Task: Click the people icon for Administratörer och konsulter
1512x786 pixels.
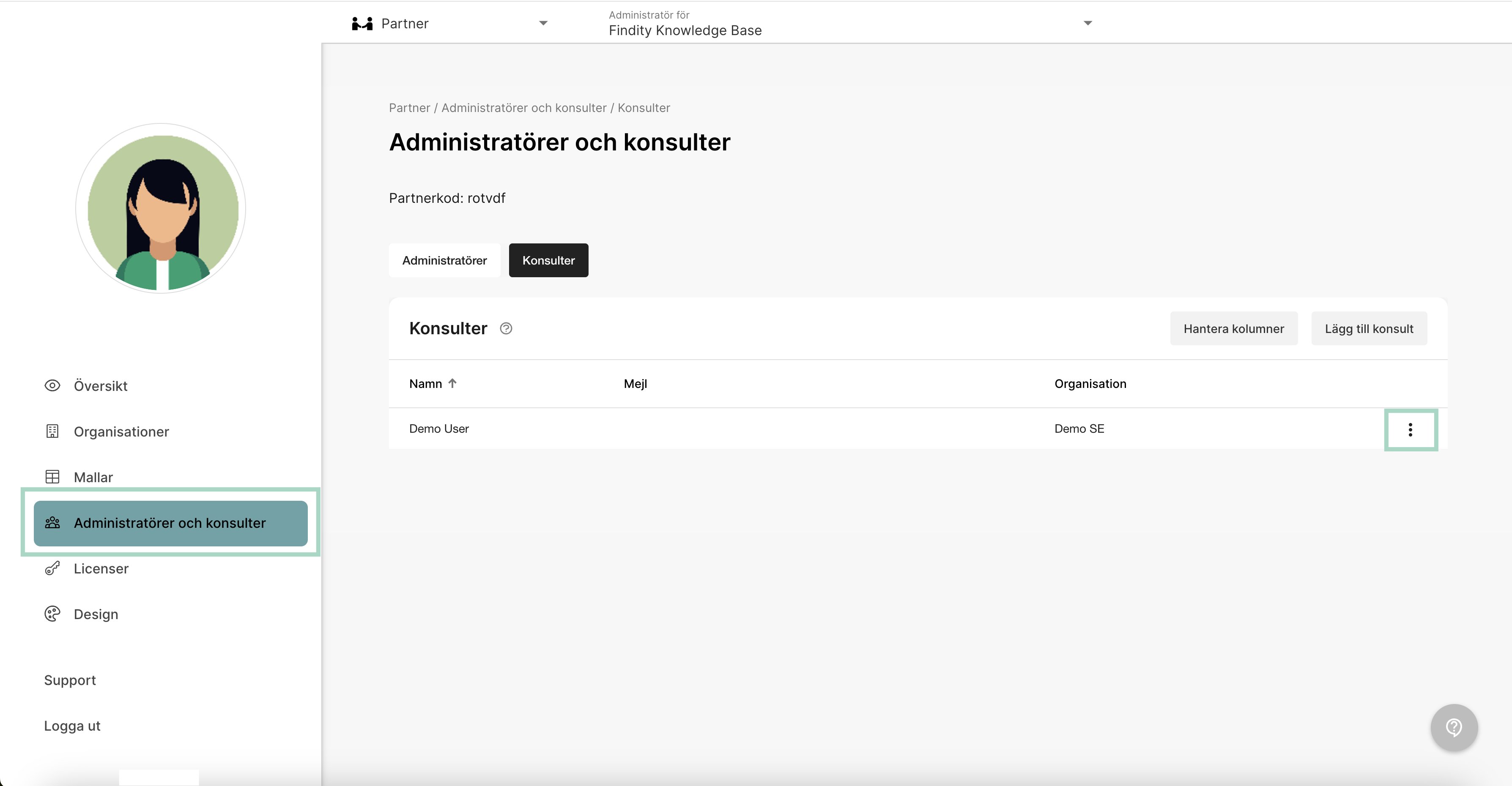Action: click(x=52, y=523)
